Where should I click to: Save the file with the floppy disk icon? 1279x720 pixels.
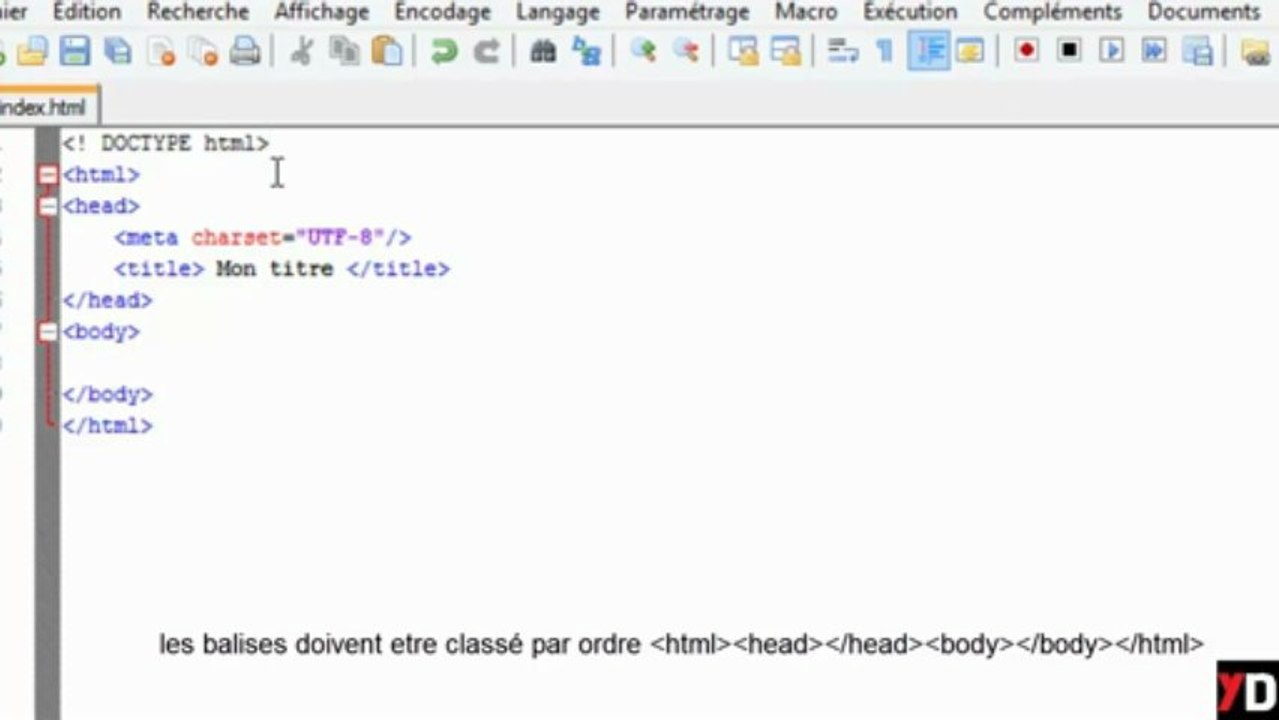click(x=75, y=50)
